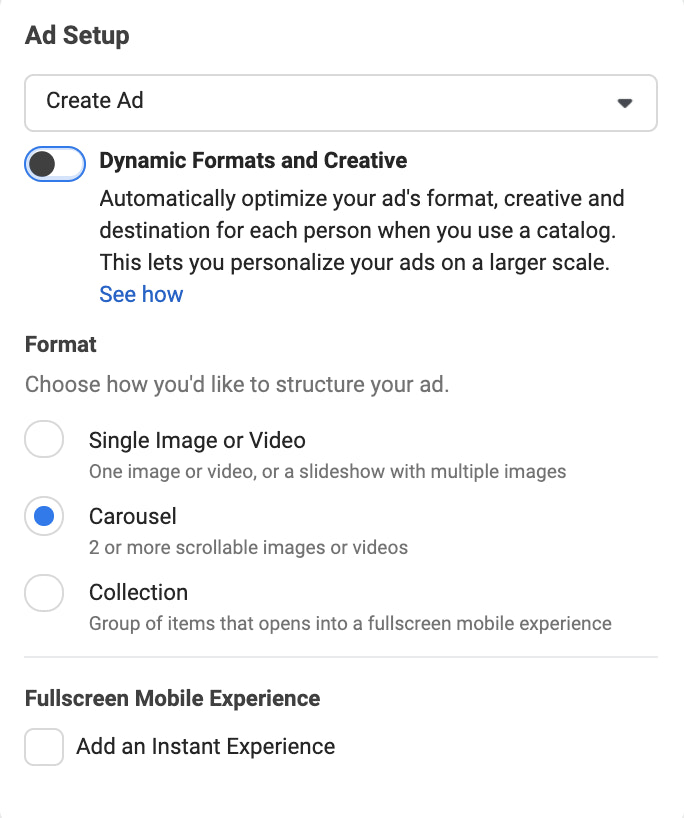The image size is (684, 818).
Task: Click the Create Ad selection field
Action: point(340,102)
